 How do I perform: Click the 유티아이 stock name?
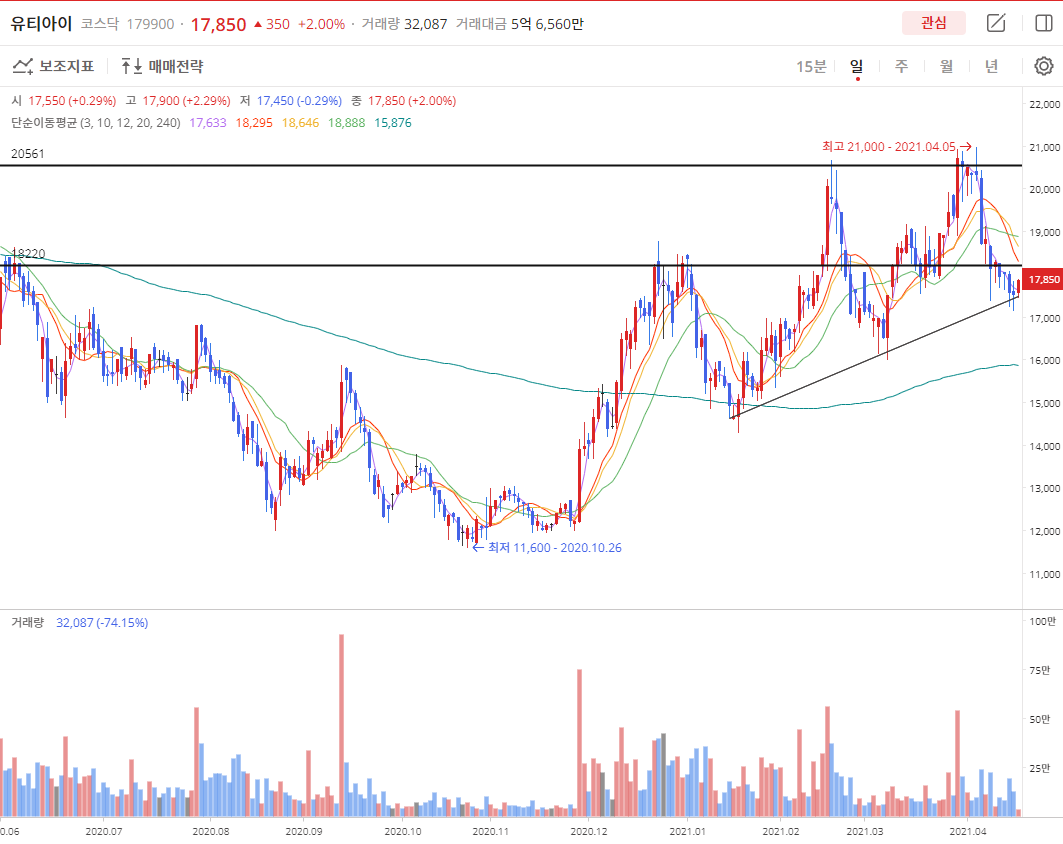click(41, 24)
